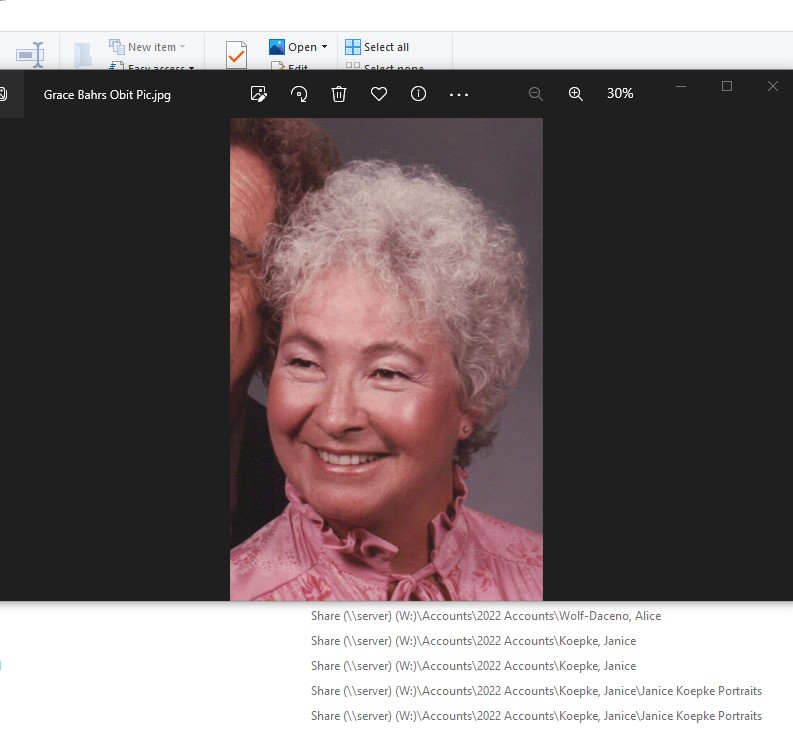
Task: Click the Rename icon in Explorer ribbon
Action: tap(31, 53)
